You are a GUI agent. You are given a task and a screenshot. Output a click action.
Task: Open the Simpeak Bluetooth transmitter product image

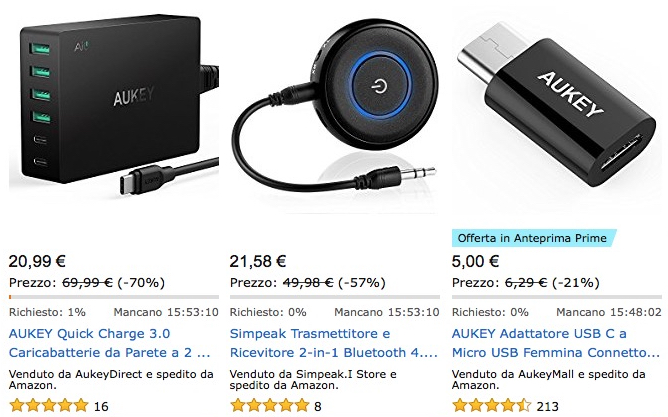(335, 113)
